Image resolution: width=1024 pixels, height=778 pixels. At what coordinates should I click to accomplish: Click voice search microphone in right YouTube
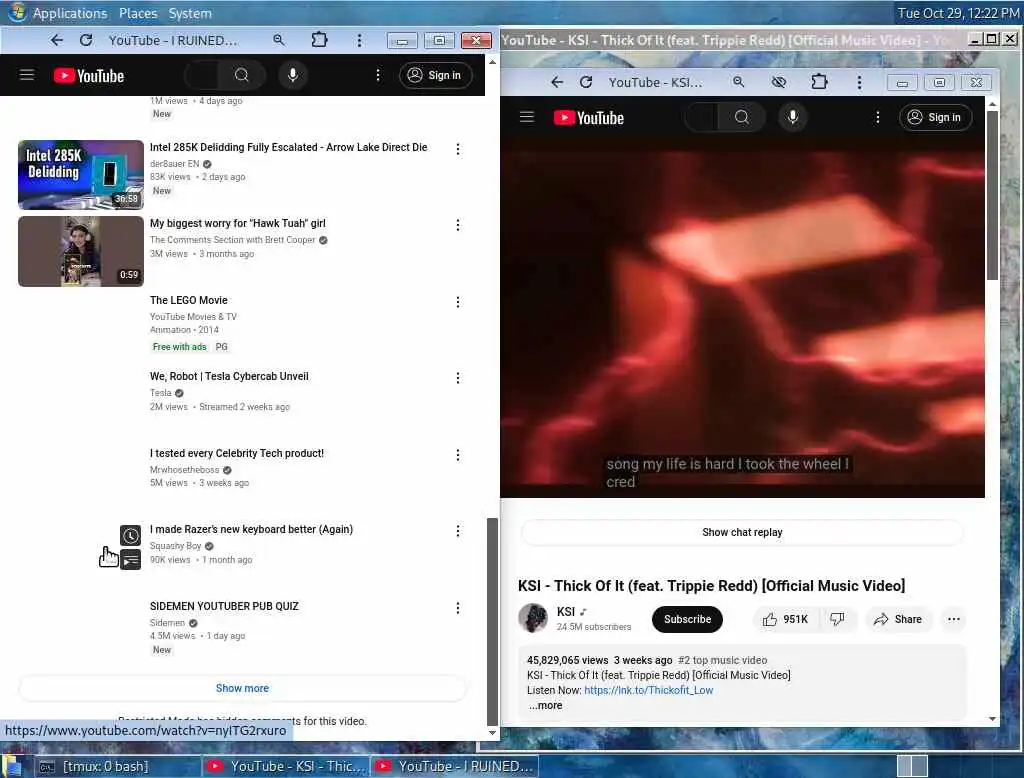coord(793,117)
